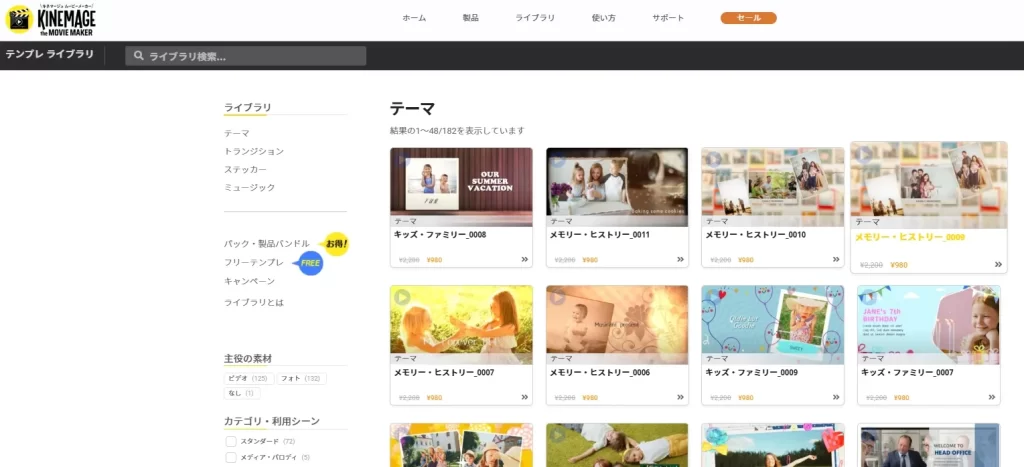Image resolution: width=1024 pixels, height=467 pixels.
Task: Play preview of メモリー・ヒストリー_0011
Action: point(558,160)
